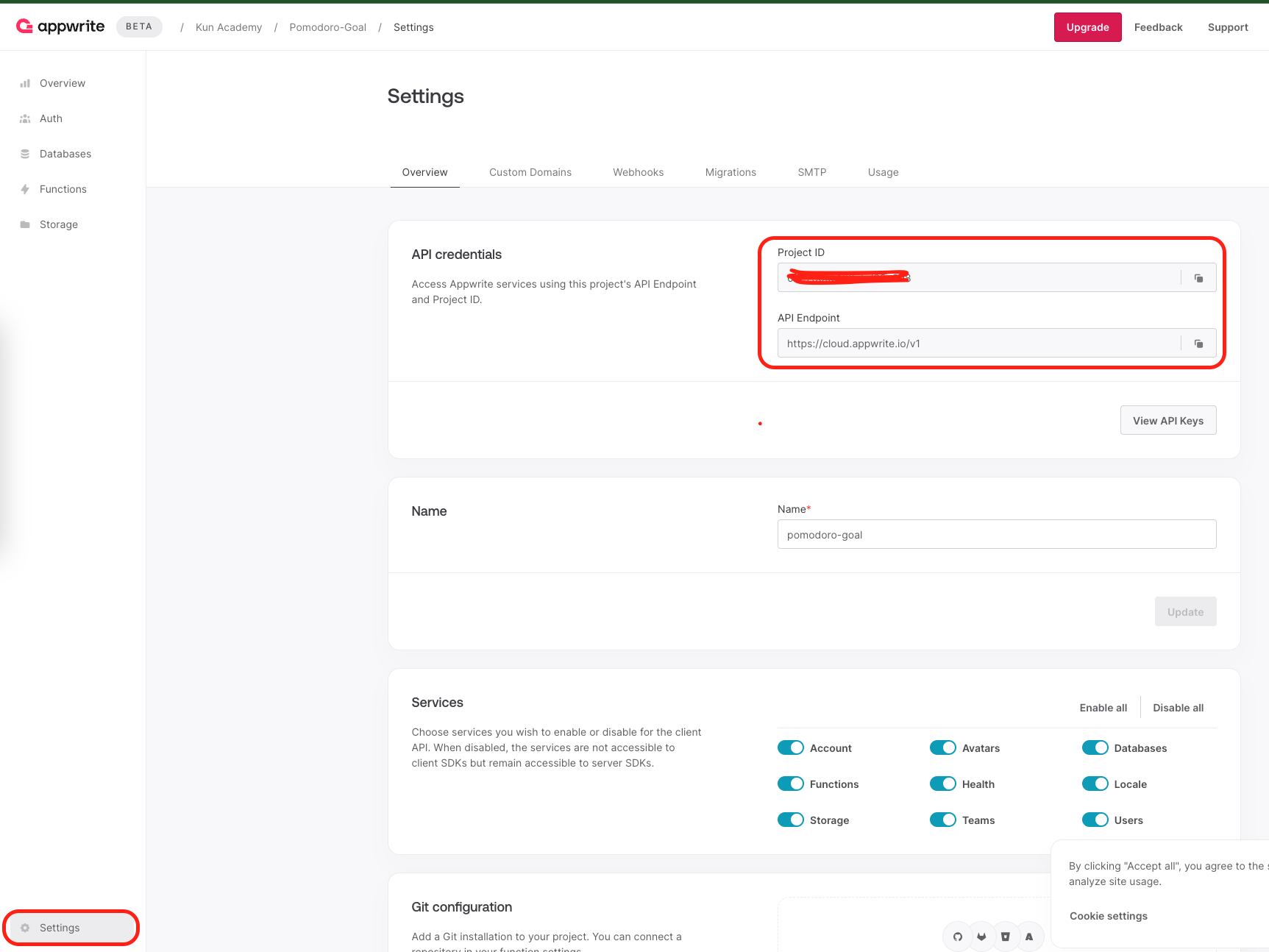Click the Settings breadcrumb
Screen dimensions: 1269x952
tap(413, 27)
